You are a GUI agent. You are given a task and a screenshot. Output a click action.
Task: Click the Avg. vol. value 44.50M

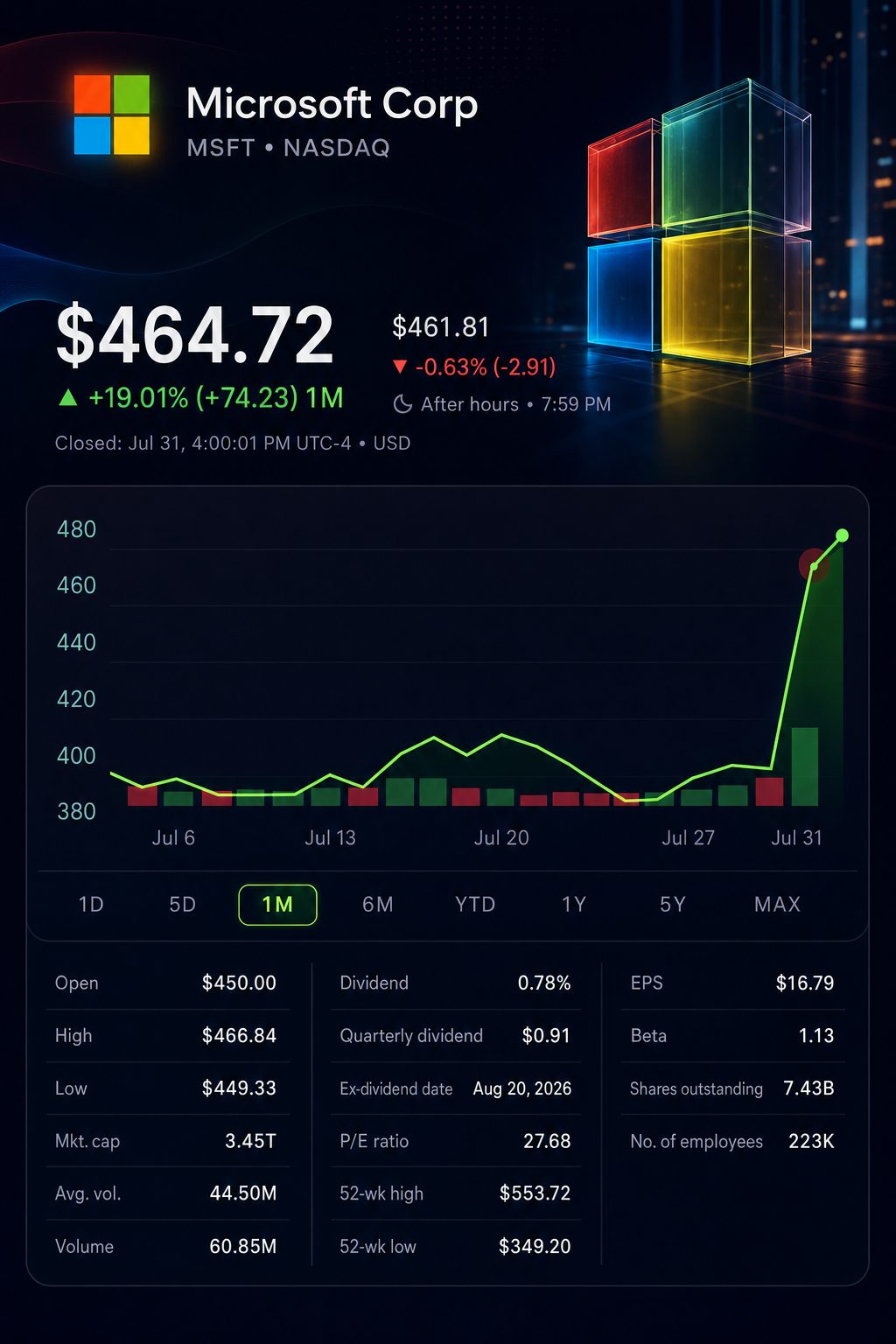(243, 1193)
